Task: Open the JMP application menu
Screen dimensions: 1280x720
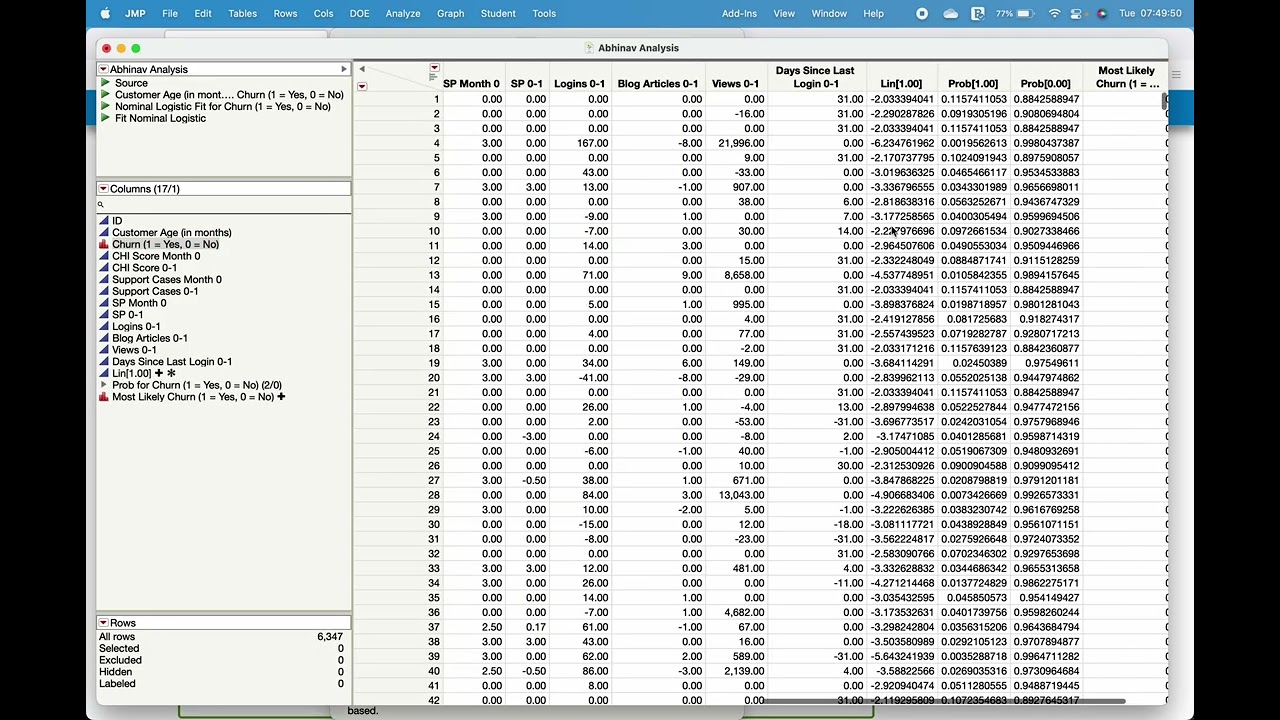Action: (135, 13)
